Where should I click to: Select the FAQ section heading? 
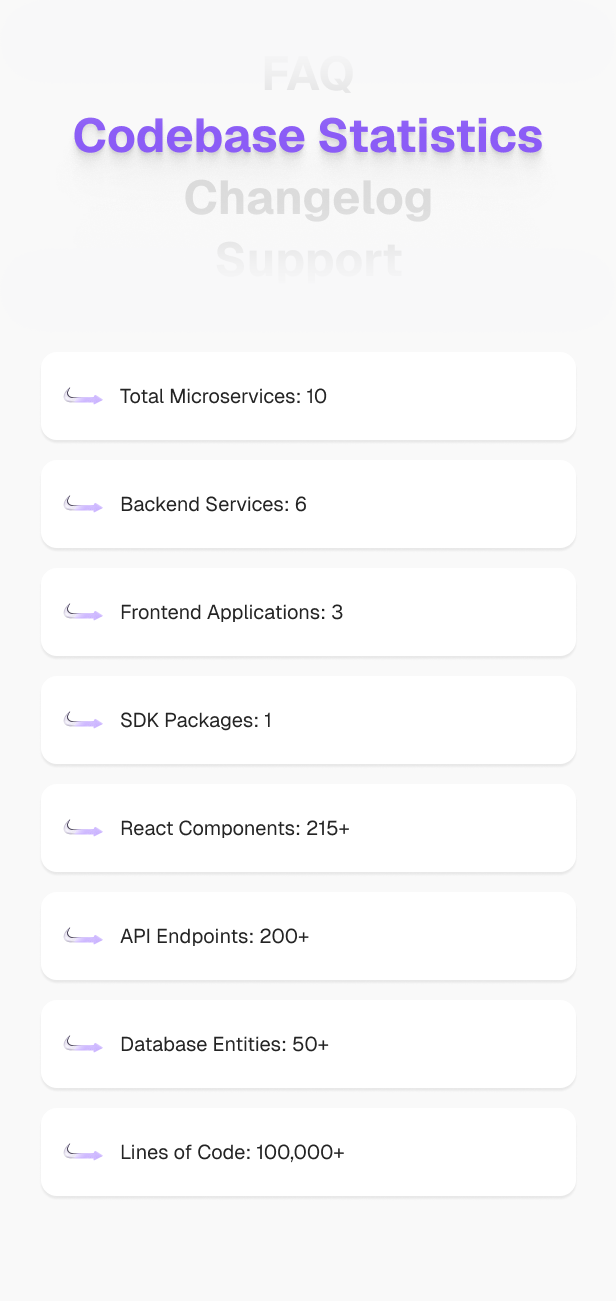[308, 75]
